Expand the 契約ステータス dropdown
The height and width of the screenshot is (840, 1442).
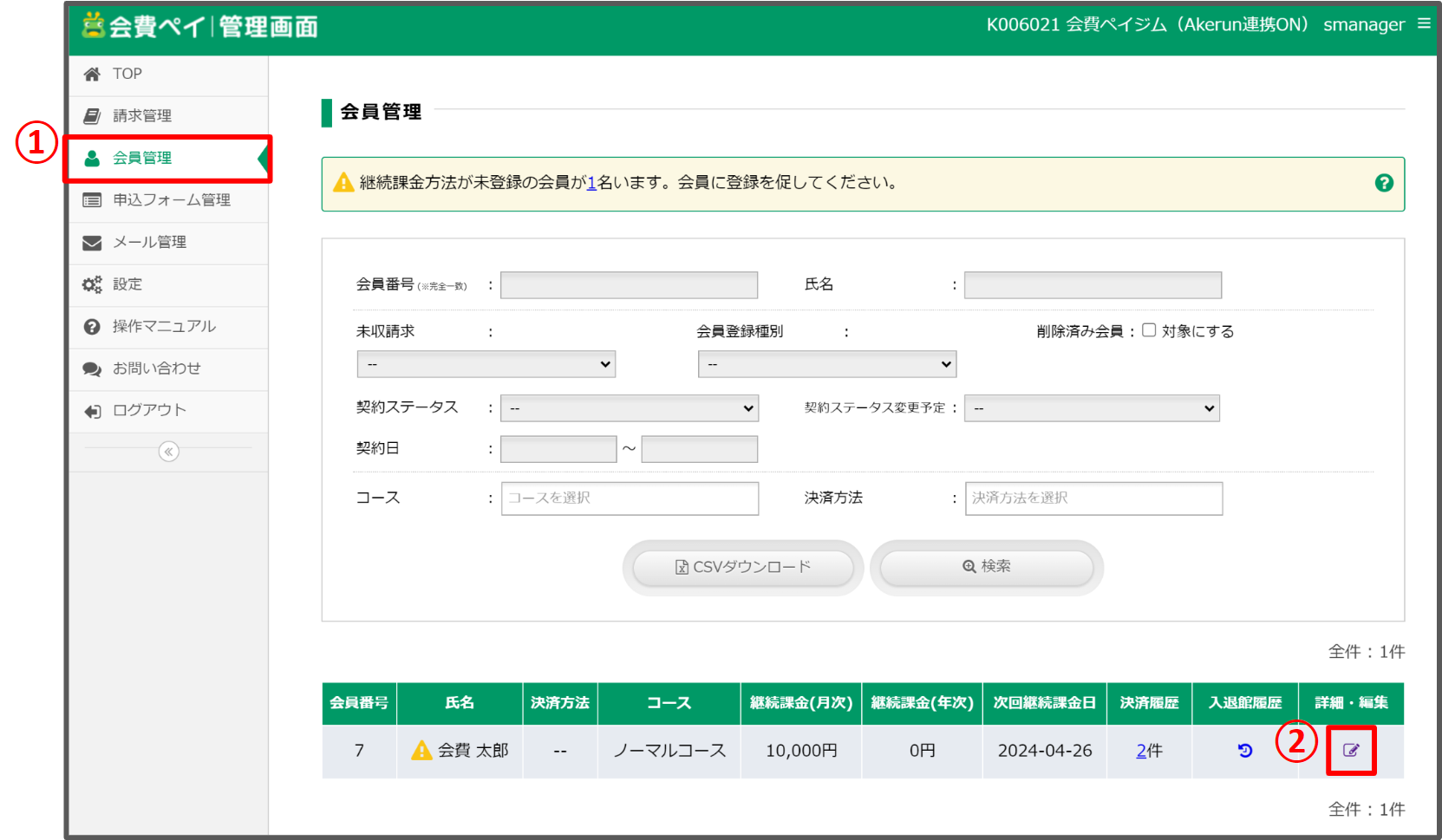coord(630,408)
